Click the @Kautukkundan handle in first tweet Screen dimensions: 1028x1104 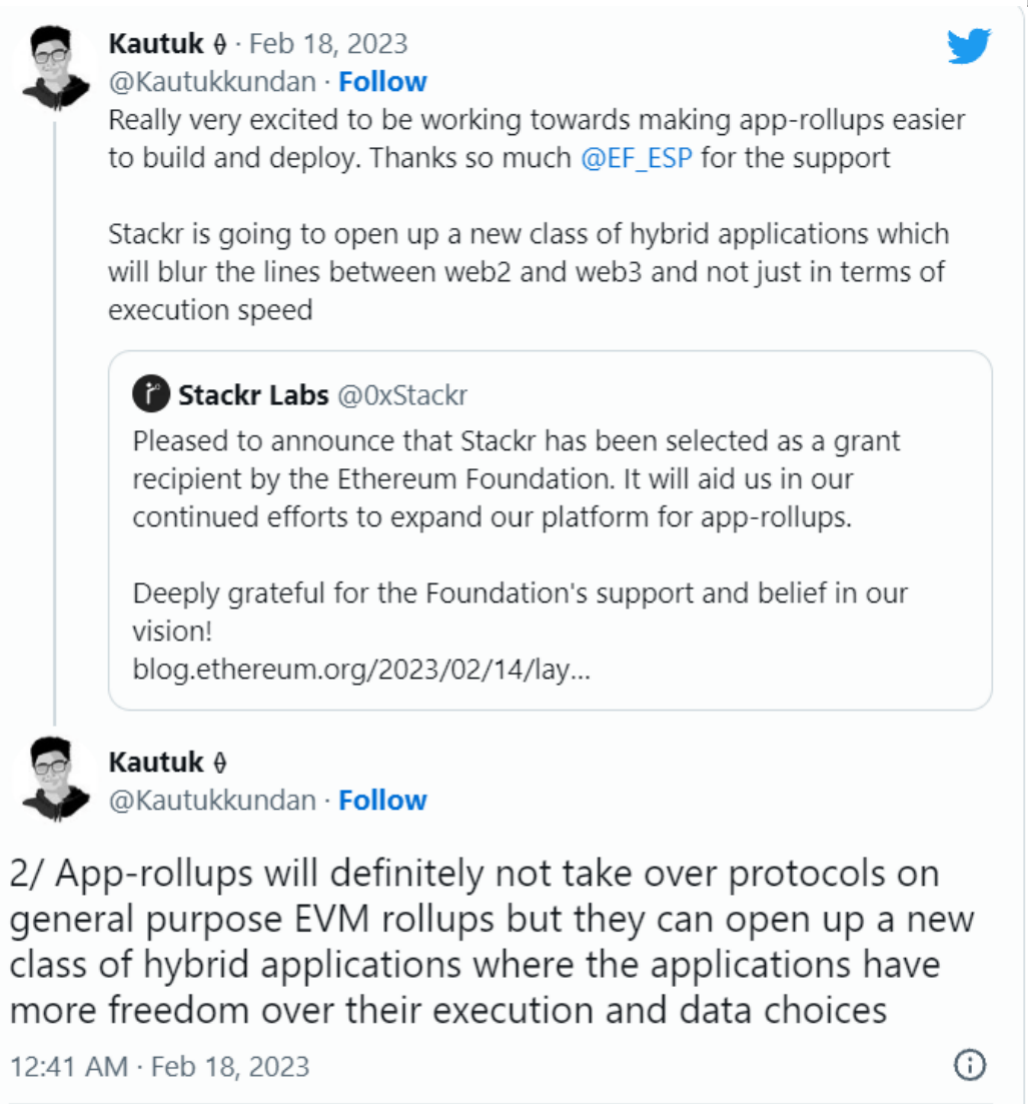(212, 81)
